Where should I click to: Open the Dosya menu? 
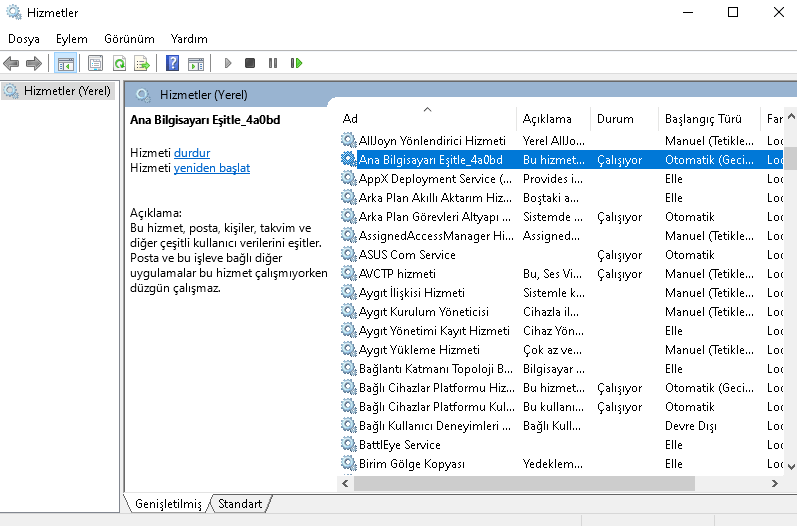(x=24, y=39)
